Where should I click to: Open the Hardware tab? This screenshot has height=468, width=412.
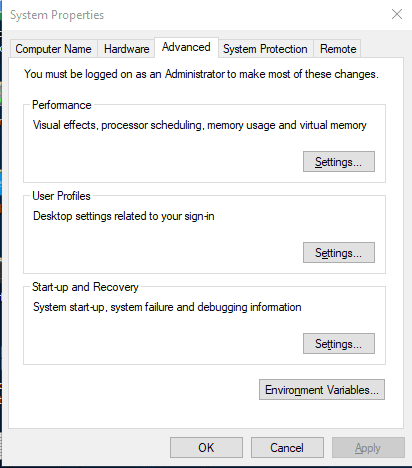click(126, 49)
